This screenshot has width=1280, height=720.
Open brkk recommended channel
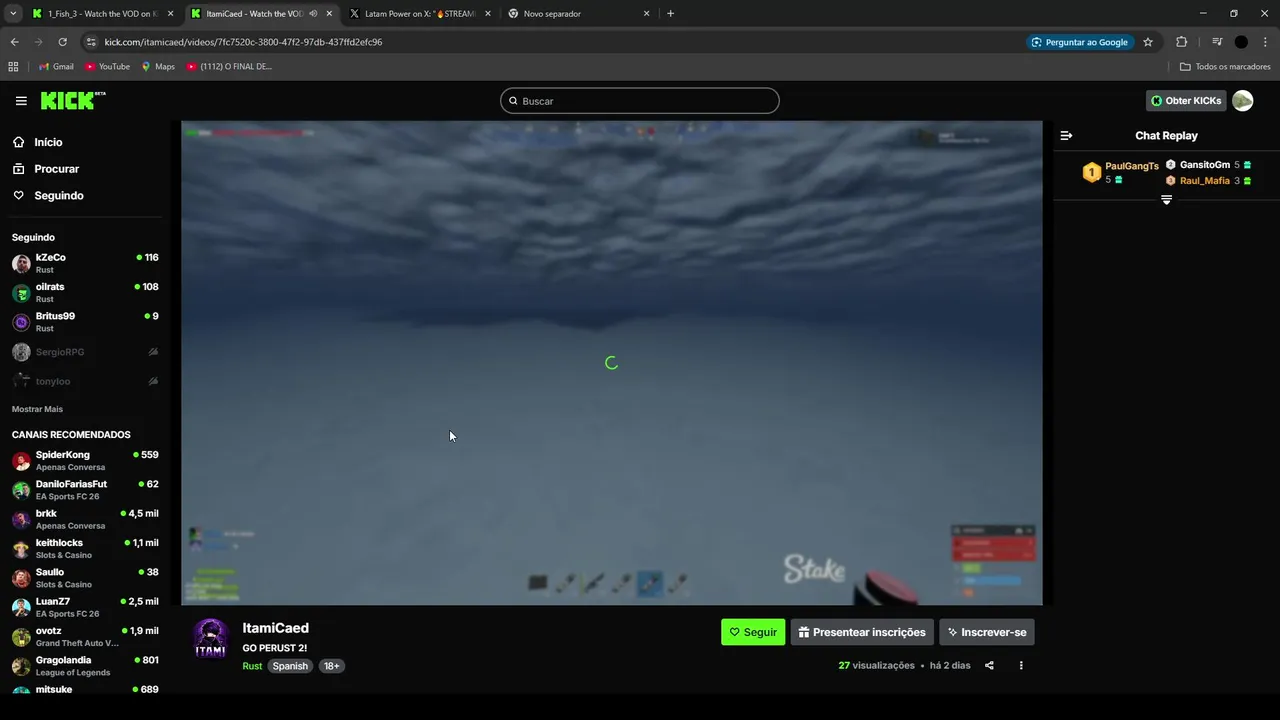(x=85, y=519)
